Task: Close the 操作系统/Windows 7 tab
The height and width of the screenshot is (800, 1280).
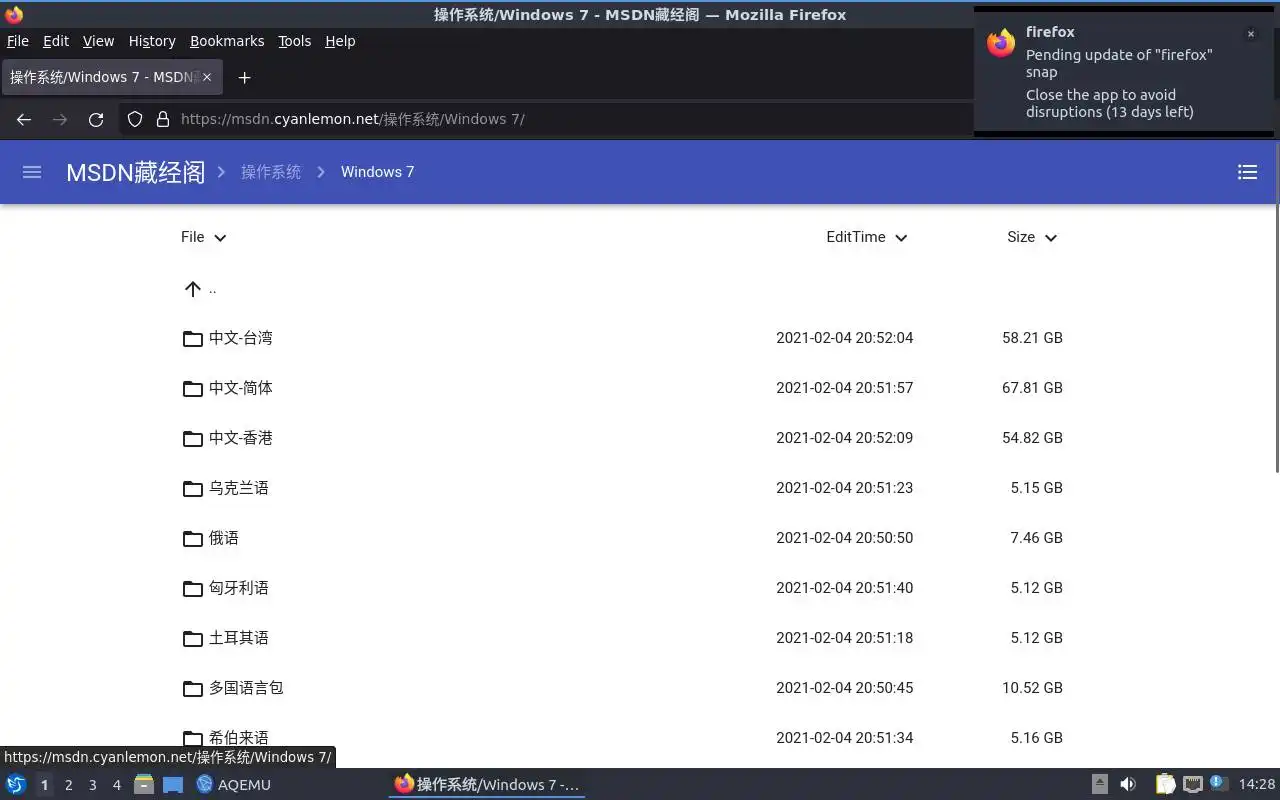Action: [x=207, y=77]
